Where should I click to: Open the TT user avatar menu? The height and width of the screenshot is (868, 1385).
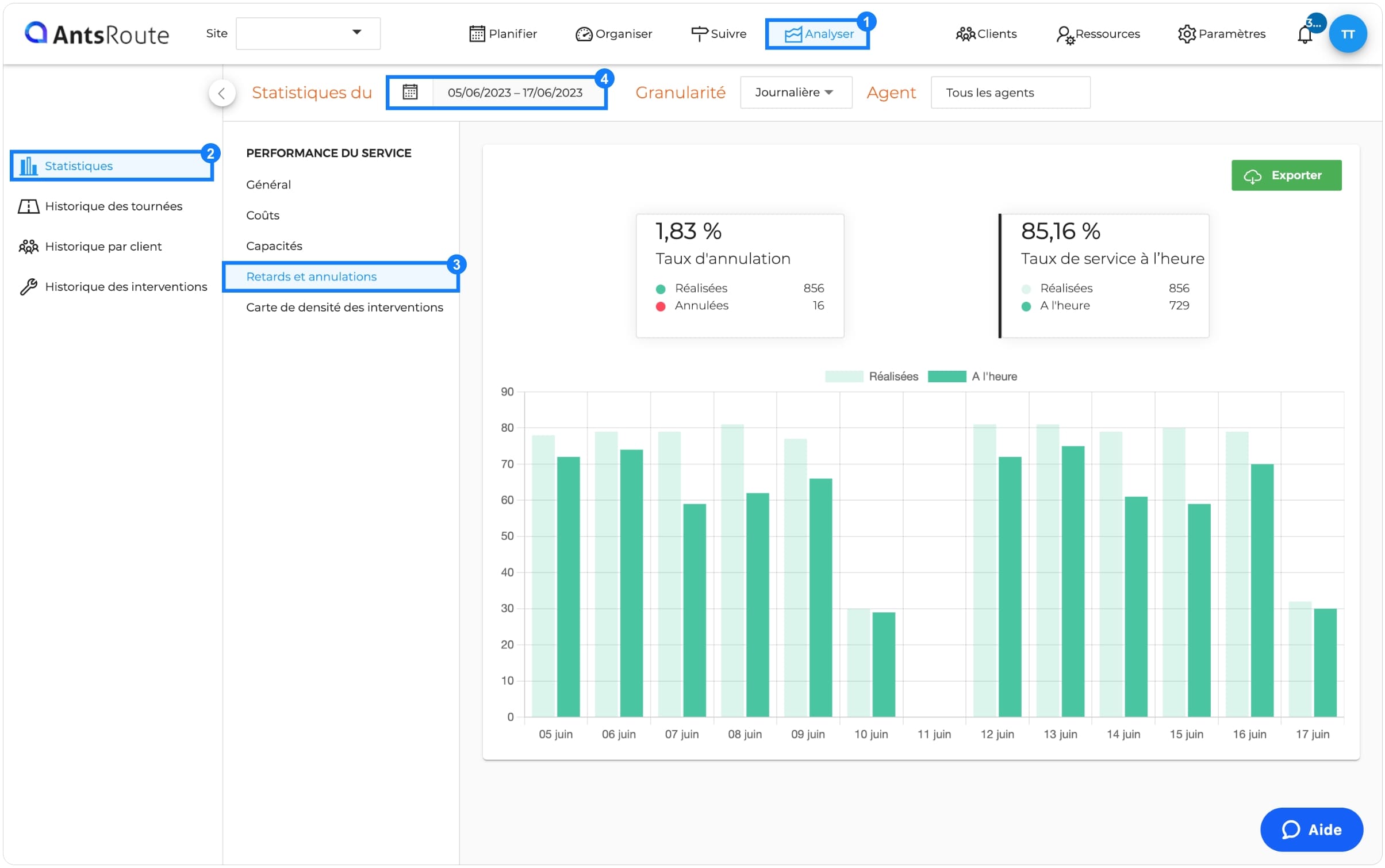(1347, 34)
